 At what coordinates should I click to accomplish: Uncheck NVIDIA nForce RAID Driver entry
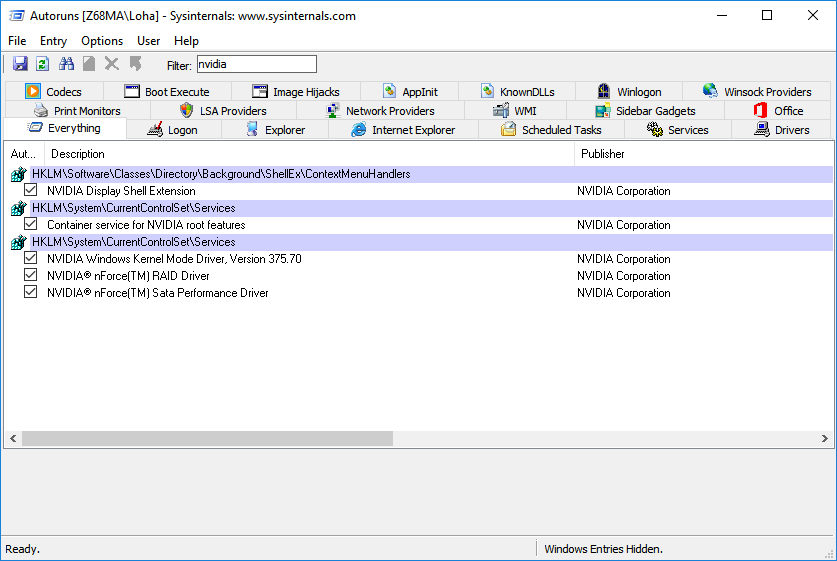tap(30, 275)
